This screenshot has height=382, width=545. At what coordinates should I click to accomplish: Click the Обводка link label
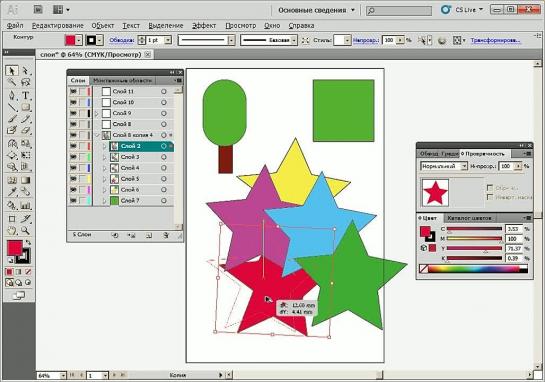(x=122, y=40)
